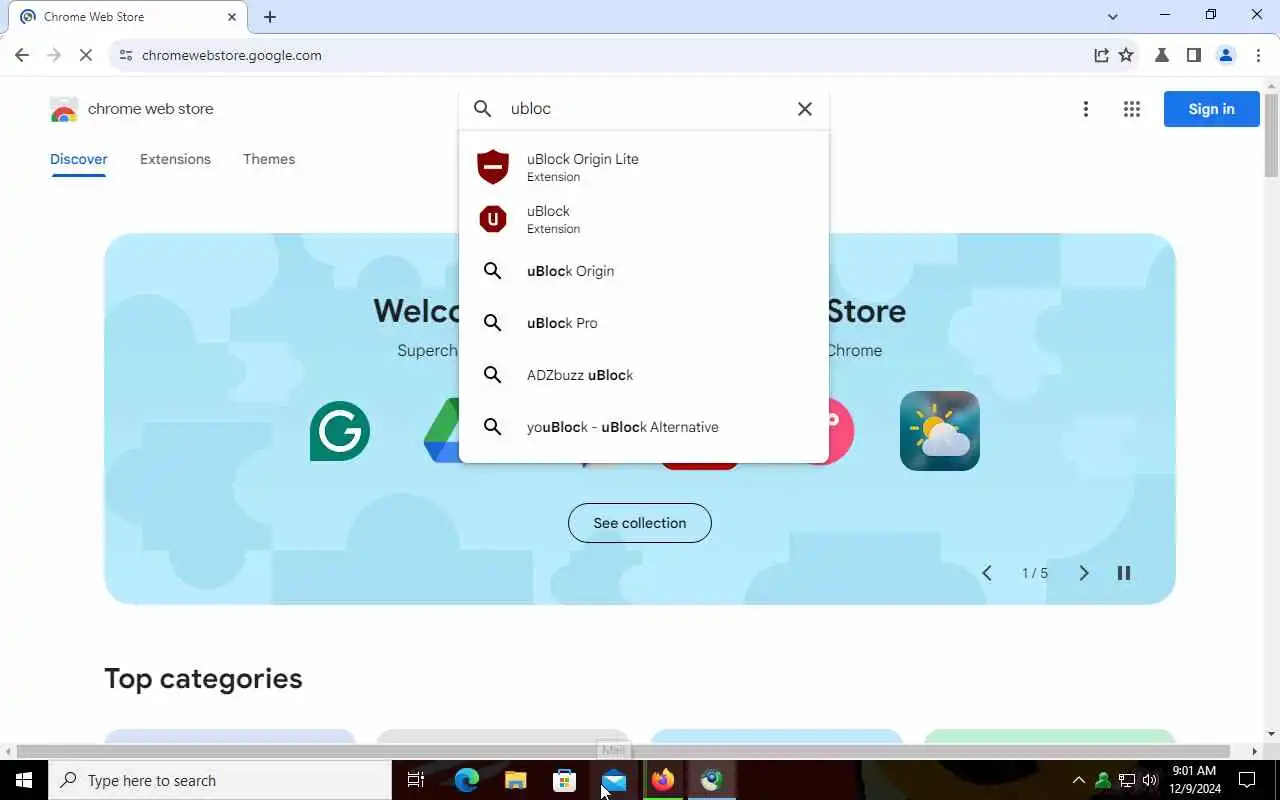Viewport: 1280px width, 800px height.
Task: Choose the uBlock Origin search suggestion
Action: point(644,271)
